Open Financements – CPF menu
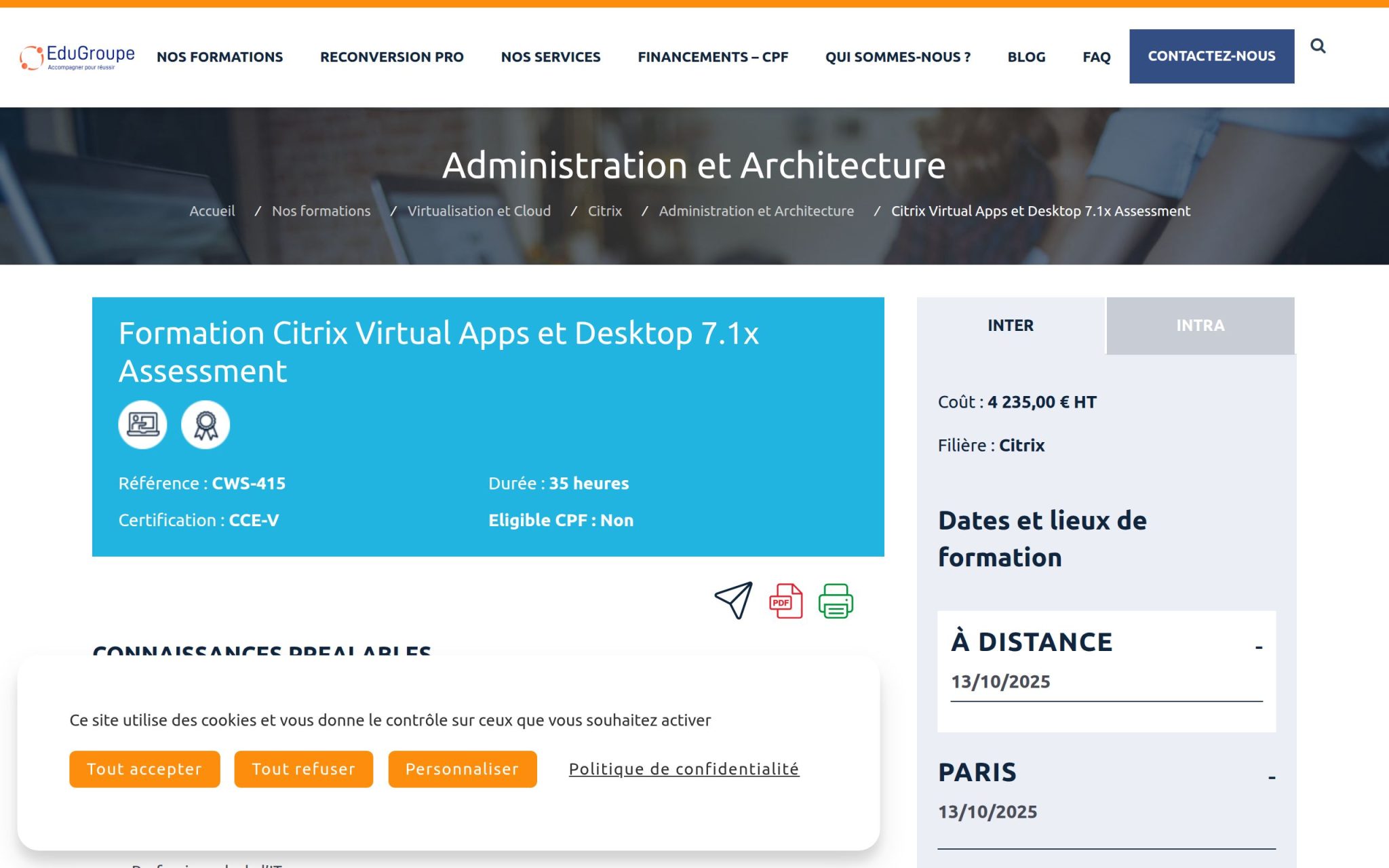The width and height of the screenshot is (1389, 868). (x=713, y=57)
